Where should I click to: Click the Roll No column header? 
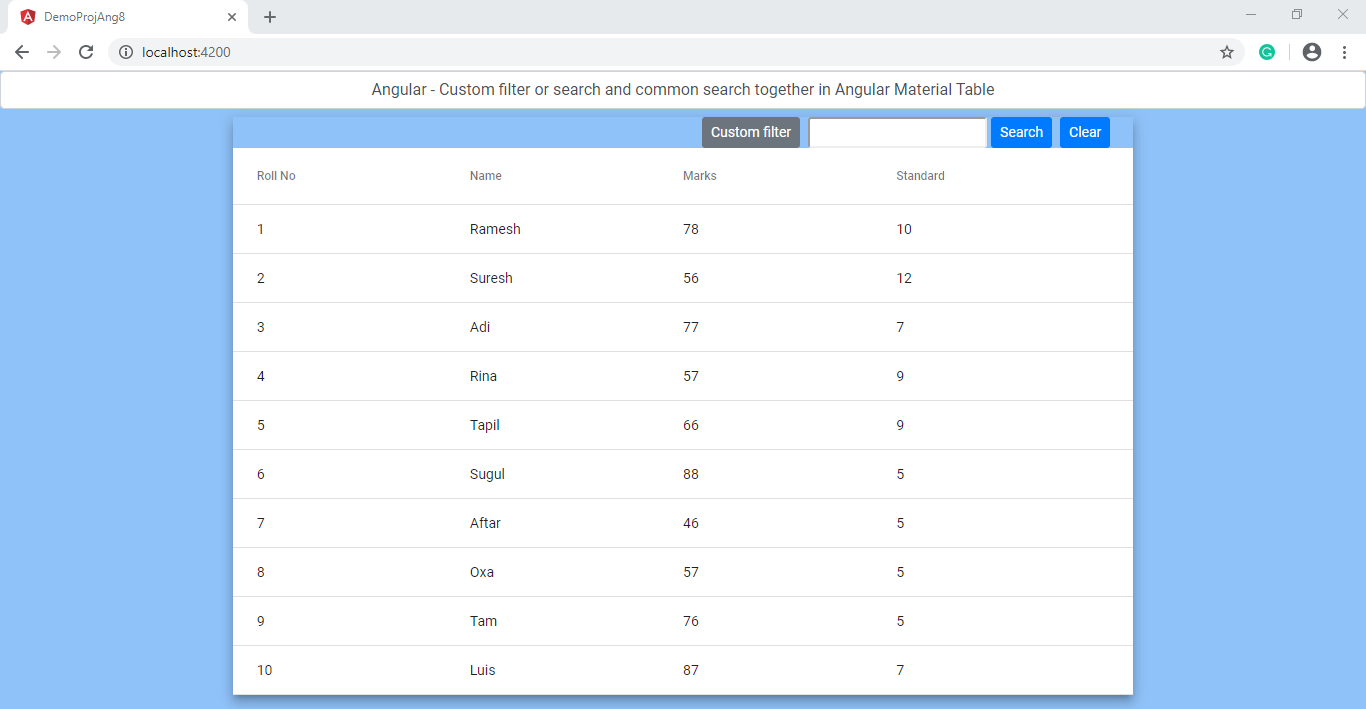click(x=276, y=175)
